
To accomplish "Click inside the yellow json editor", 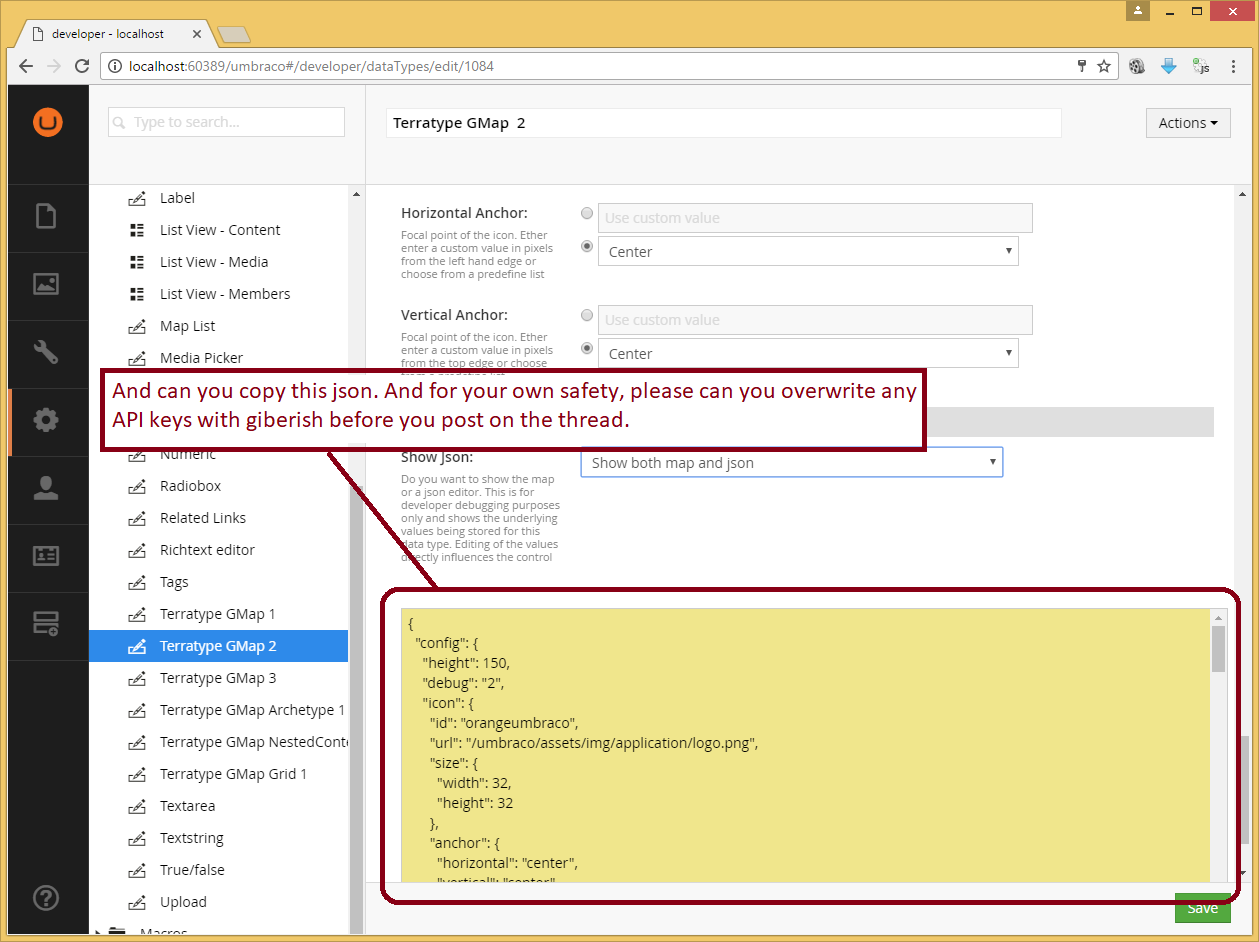I will pyautogui.click(x=805, y=745).
